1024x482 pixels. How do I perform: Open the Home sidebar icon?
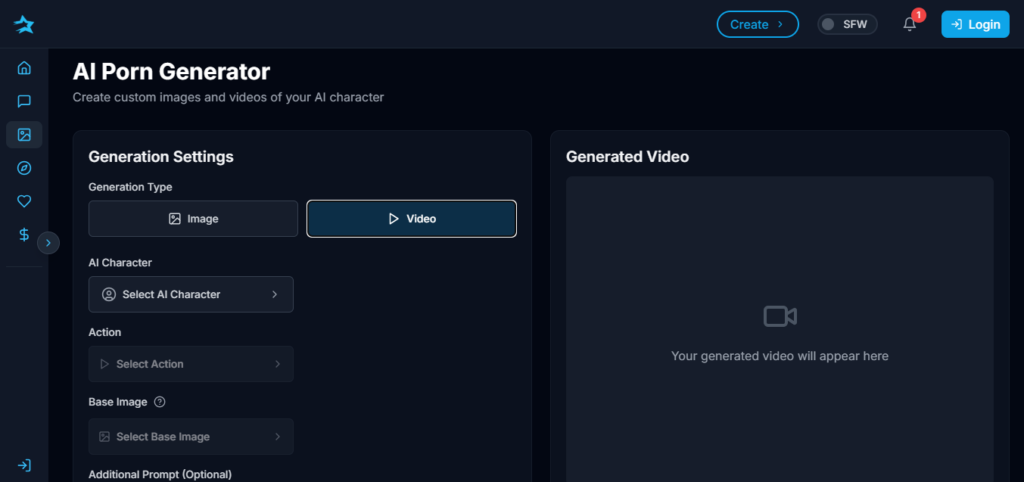[24, 68]
